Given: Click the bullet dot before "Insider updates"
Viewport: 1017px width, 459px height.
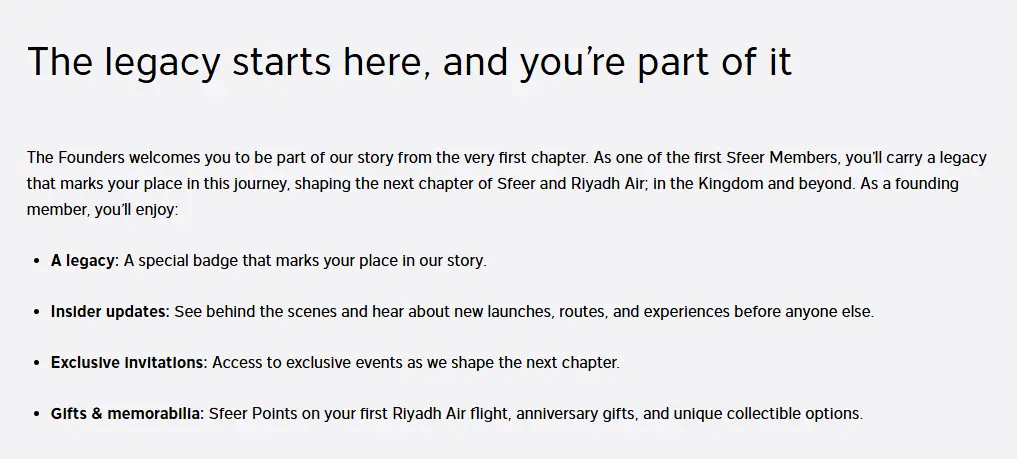Looking at the screenshot, I should 36,312.
